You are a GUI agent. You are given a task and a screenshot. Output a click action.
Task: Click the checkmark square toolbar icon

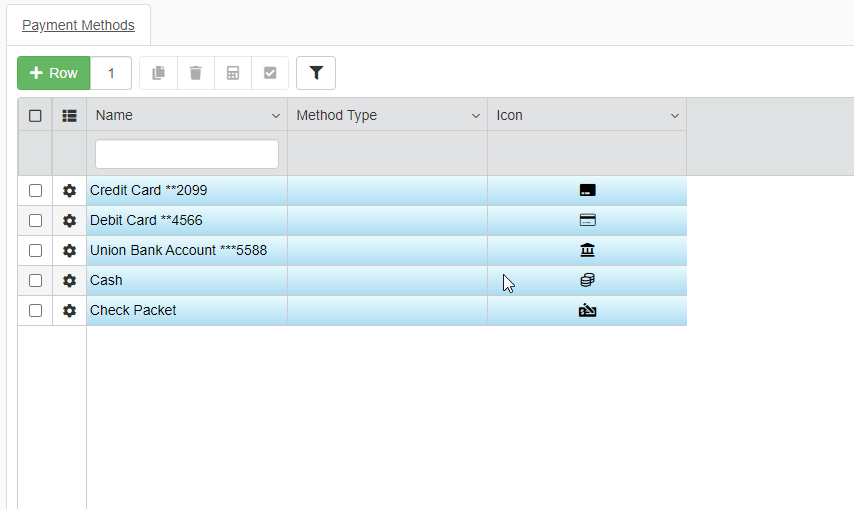[x=270, y=73]
